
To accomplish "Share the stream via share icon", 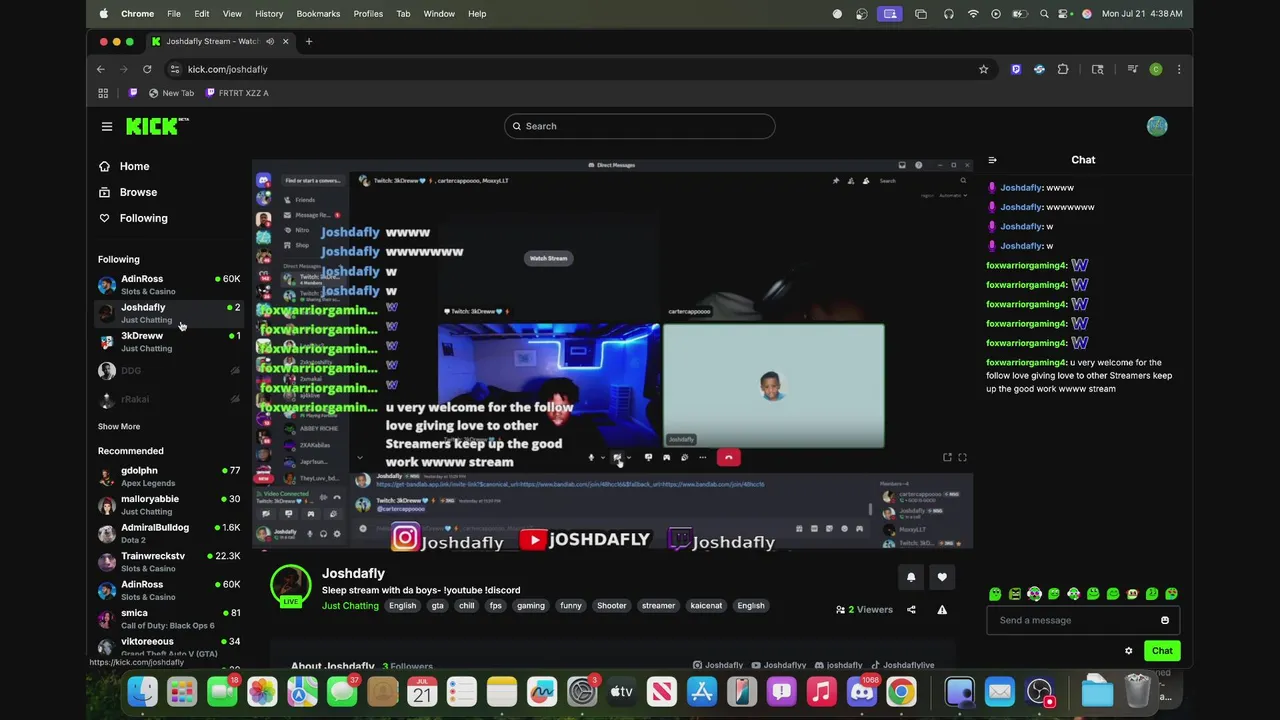I will (911, 609).
